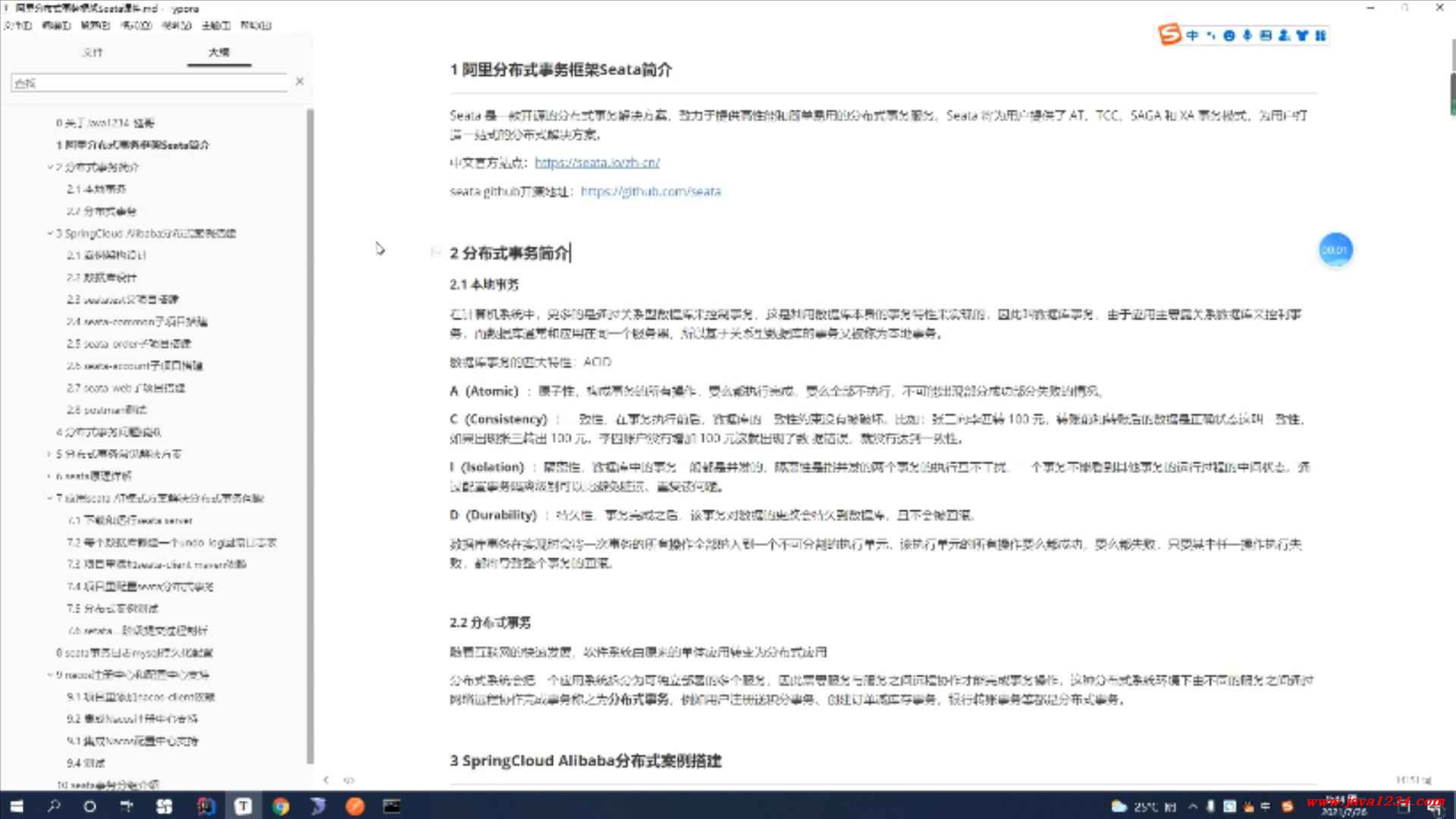
Task: Click heading 2 分布式事务简介 in document
Action: (509, 253)
